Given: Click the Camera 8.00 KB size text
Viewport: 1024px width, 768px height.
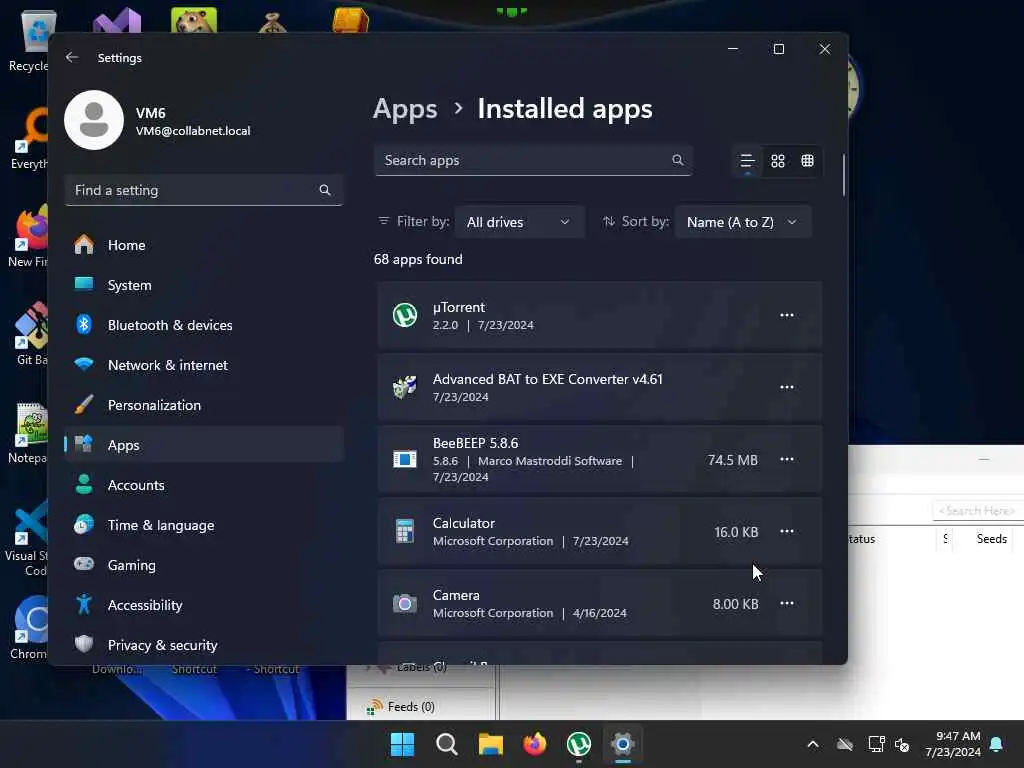Looking at the screenshot, I should [735, 603].
